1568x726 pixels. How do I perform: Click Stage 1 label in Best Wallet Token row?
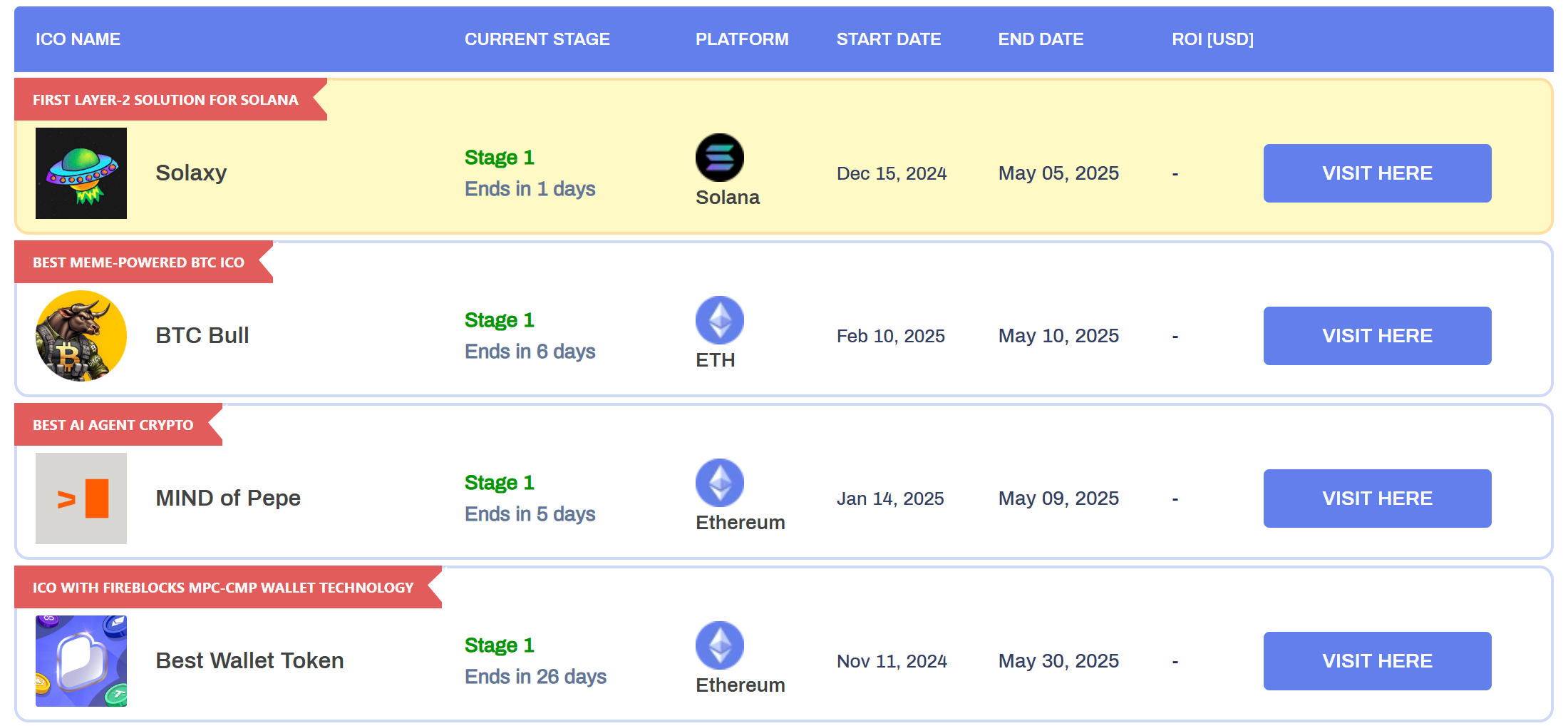[500, 645]
